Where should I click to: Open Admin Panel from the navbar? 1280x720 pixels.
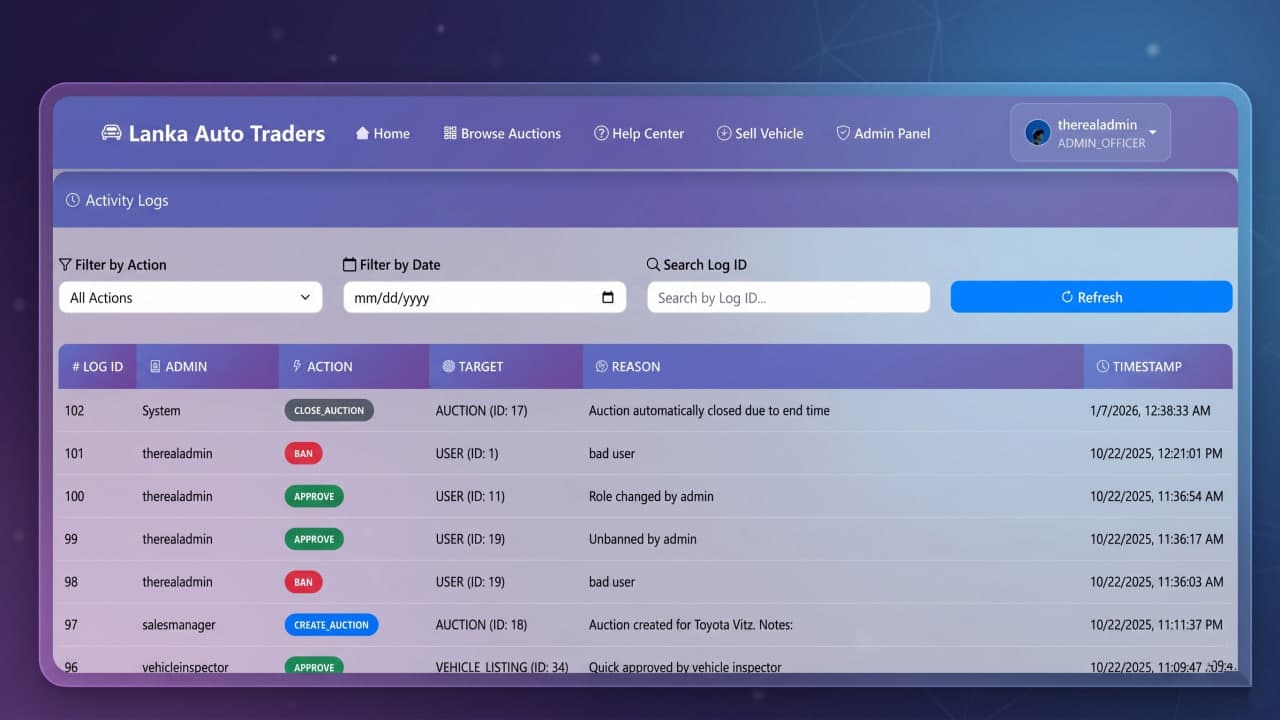pos(883,133)
